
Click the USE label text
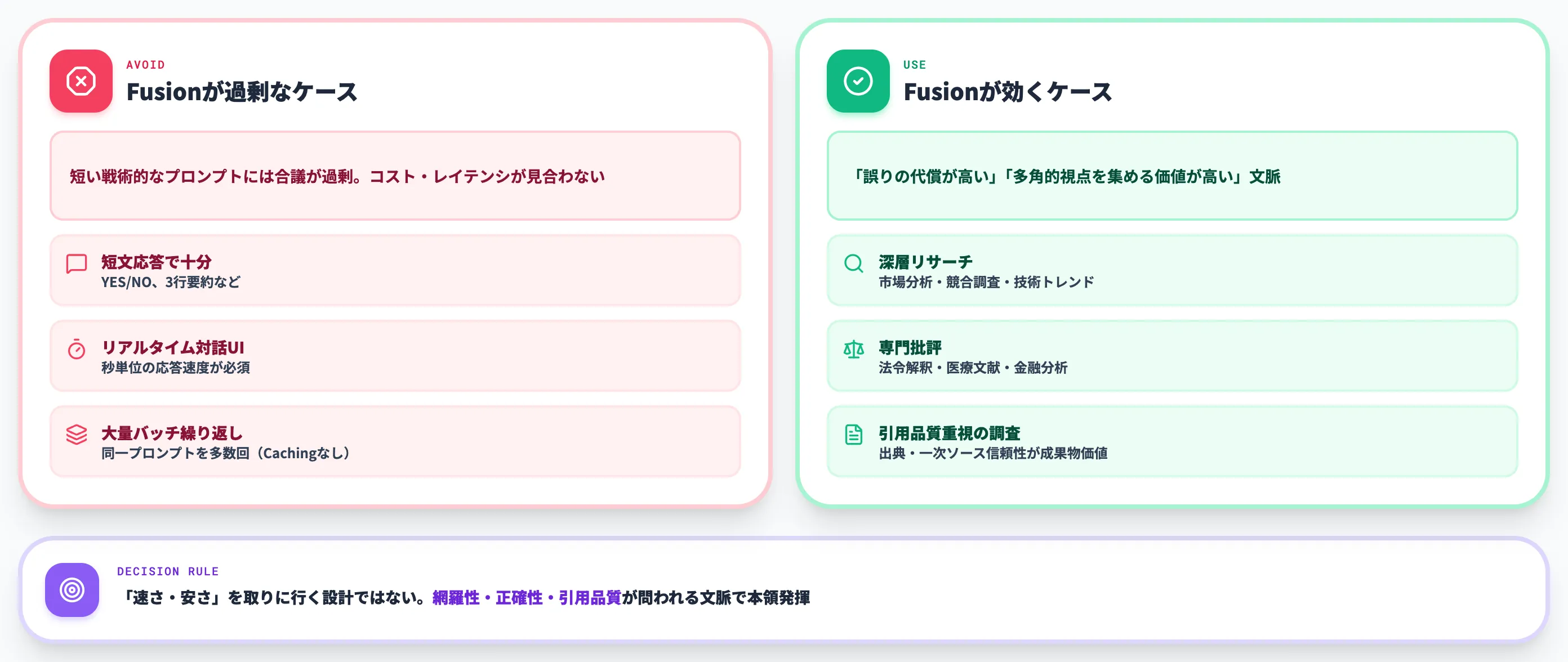[914, 65]
